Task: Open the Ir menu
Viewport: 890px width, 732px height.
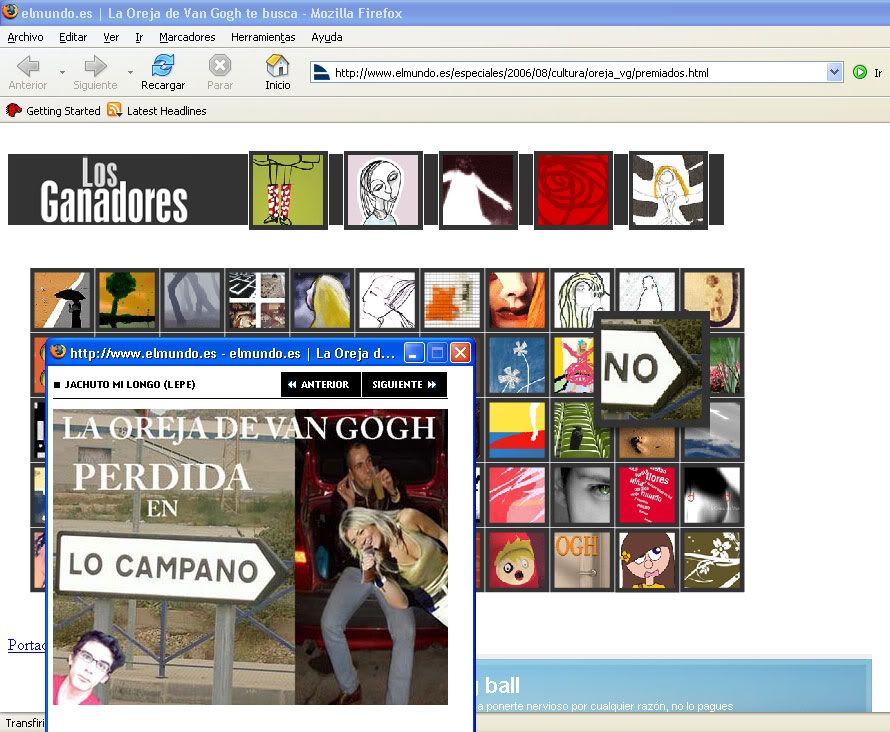Action: click(139, 37)
